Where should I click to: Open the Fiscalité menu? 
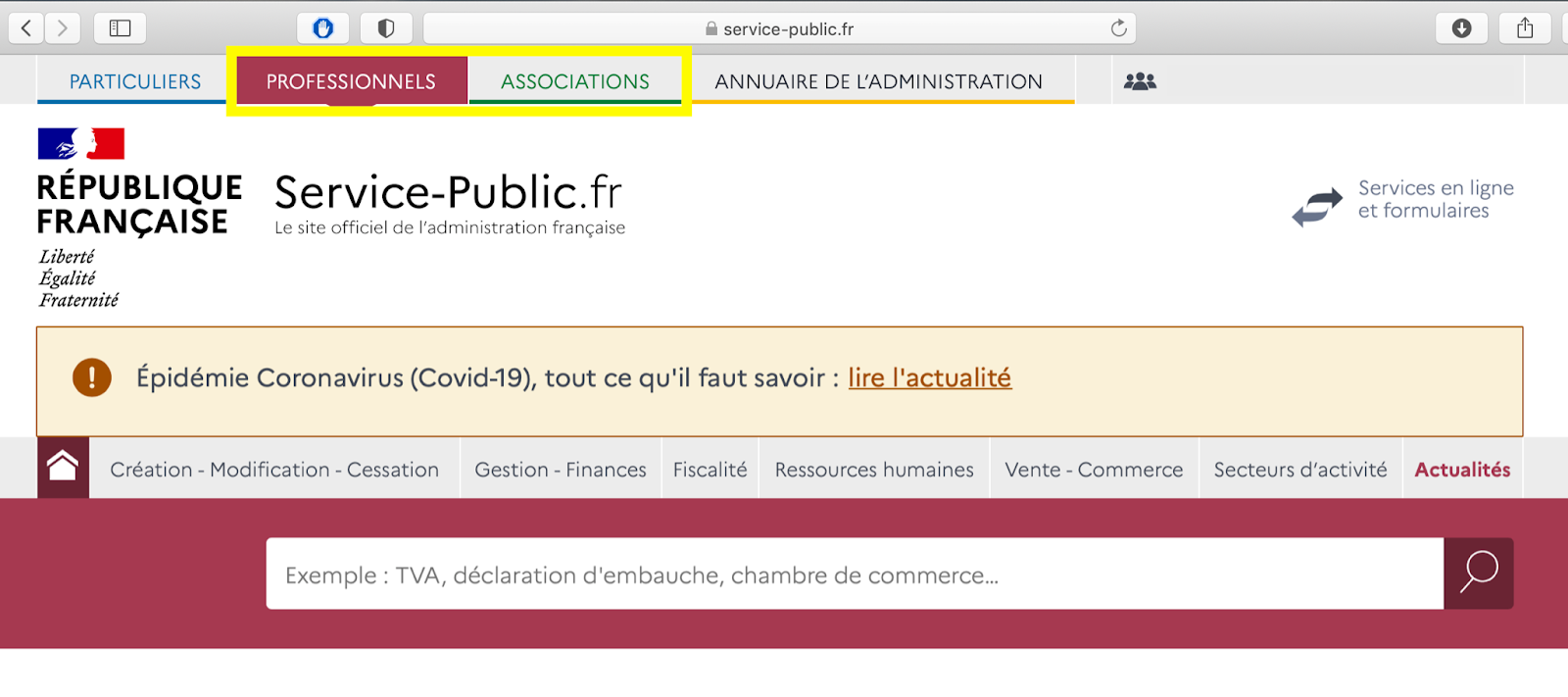[x=710, y=470]
